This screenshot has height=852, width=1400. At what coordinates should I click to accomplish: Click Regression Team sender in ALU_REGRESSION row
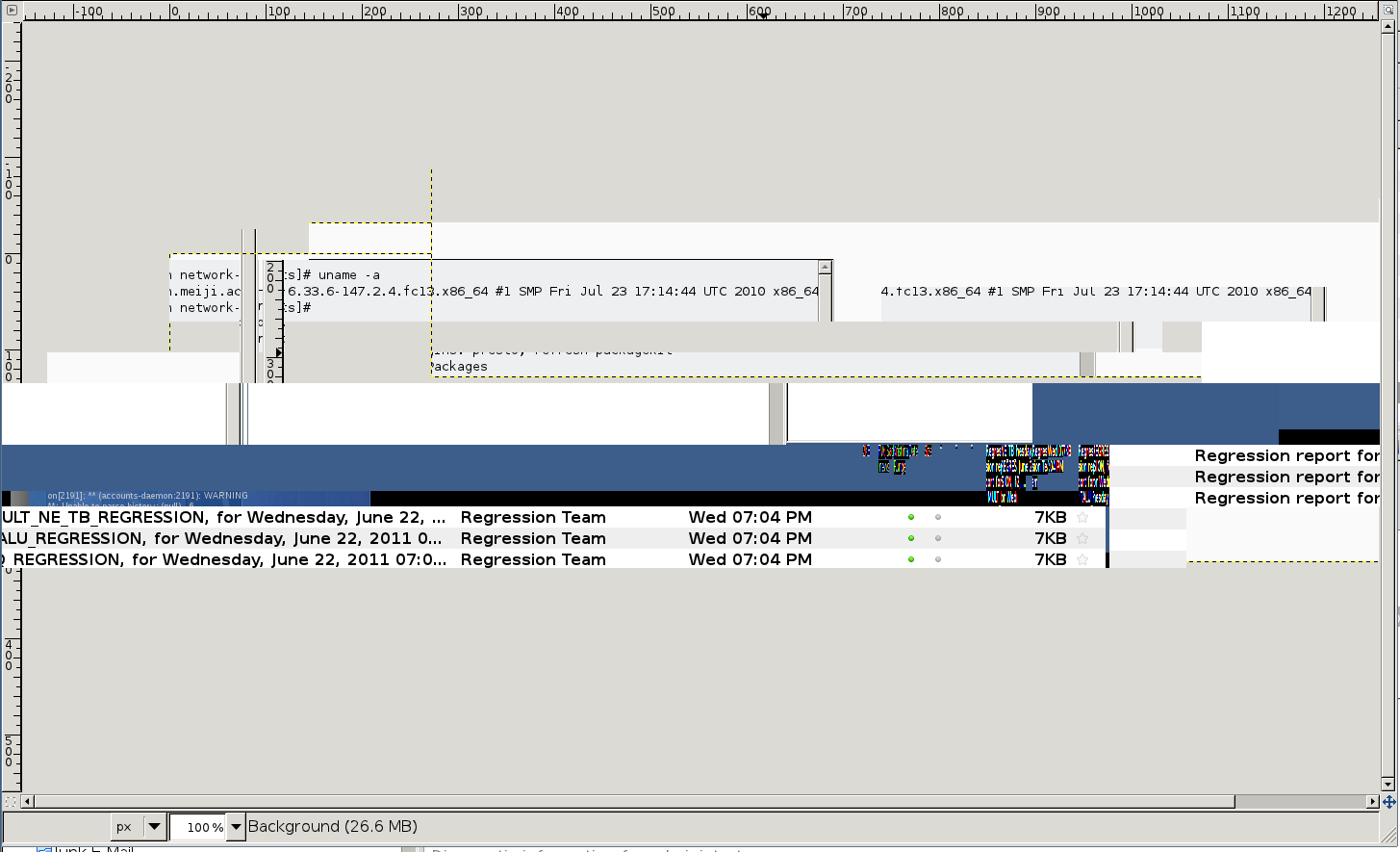[x=533, y=538]
